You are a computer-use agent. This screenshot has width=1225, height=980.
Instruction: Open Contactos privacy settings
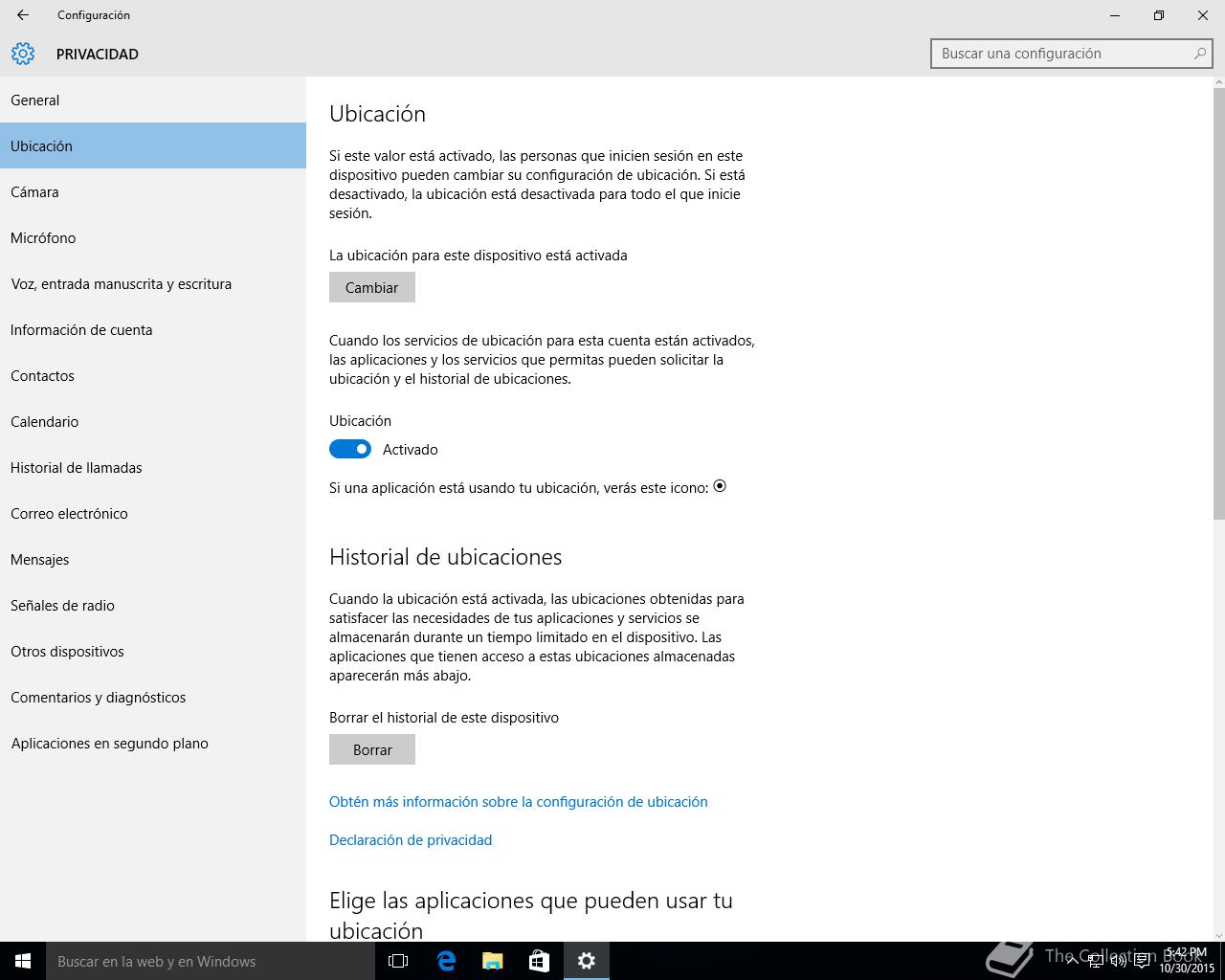(153, 375)
